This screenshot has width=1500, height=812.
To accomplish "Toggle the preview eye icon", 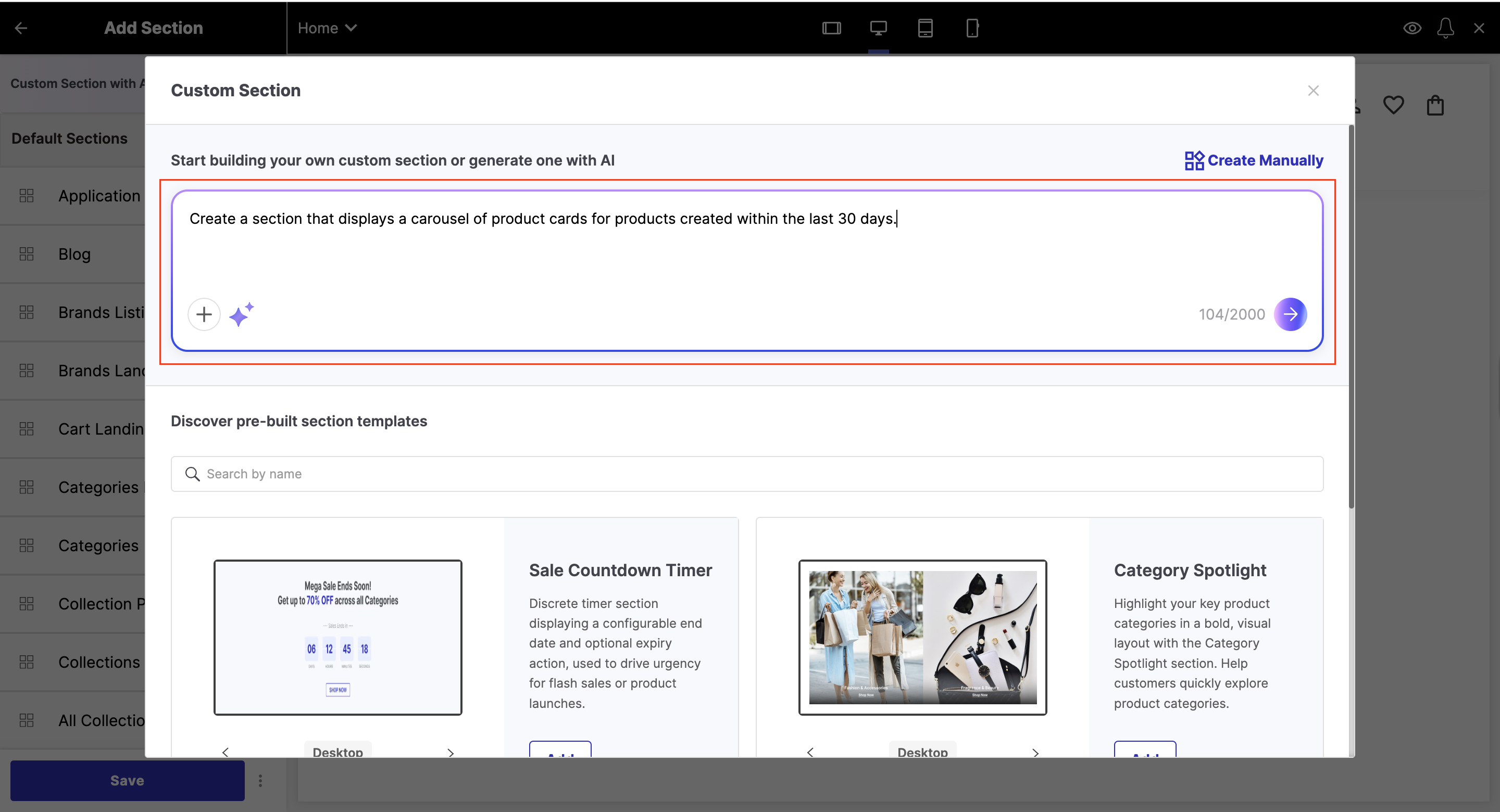I will (1412, 28).
